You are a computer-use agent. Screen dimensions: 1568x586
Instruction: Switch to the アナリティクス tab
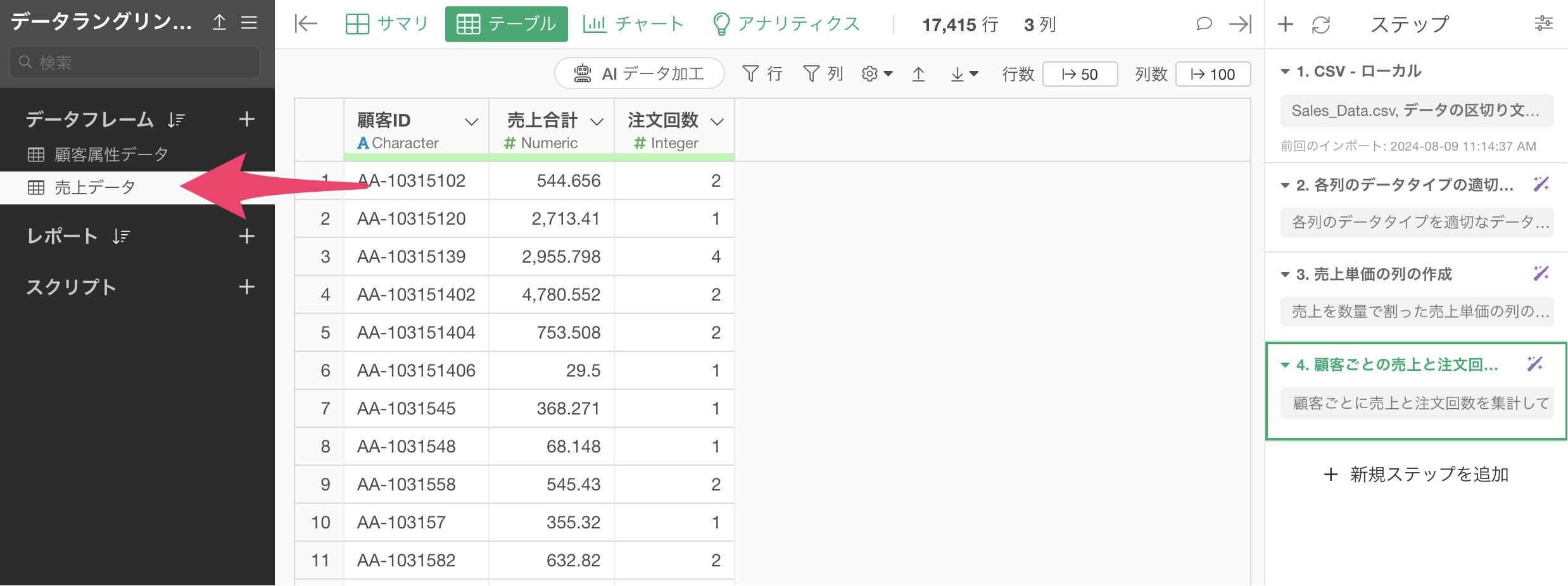pyautogui.click(x=786, y=24)
